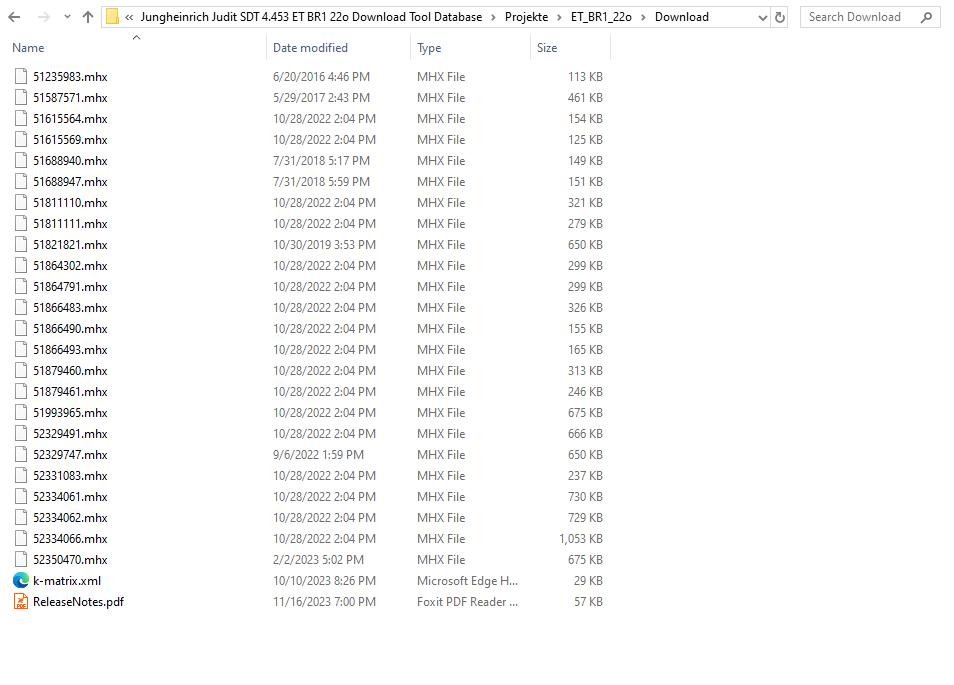Select the 51864791.mhx file icon
This screenshot has height=685, width=954.
(x=21, y=287)
